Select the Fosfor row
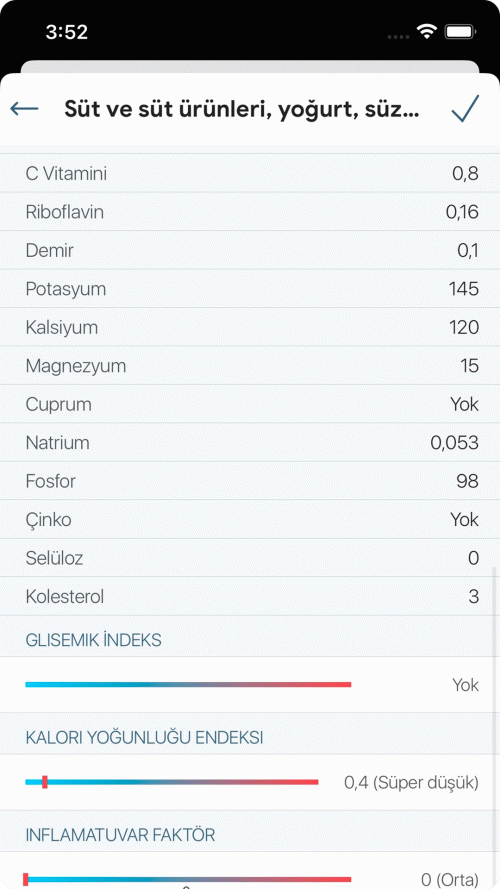This screenshot has height=889, width=500. click(x=250, y=481)
